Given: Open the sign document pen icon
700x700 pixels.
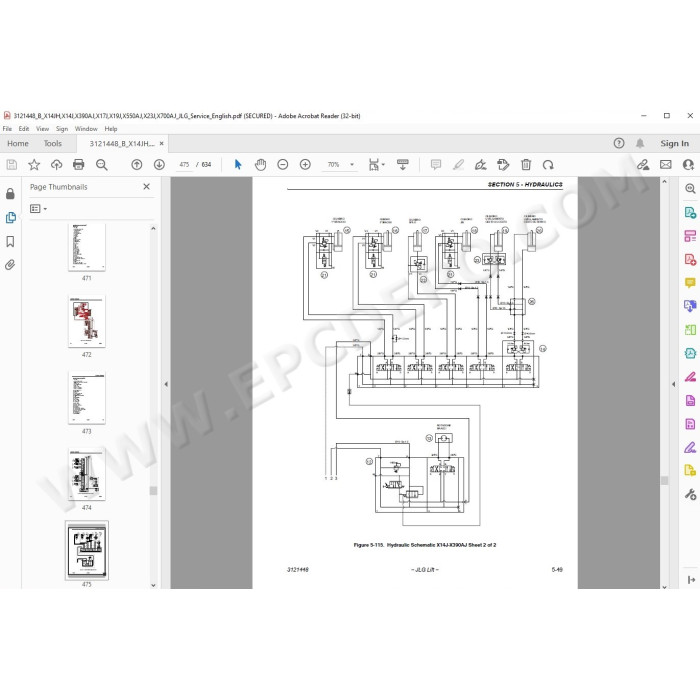Looking at the screenshot, I should [x=480, y=165].
